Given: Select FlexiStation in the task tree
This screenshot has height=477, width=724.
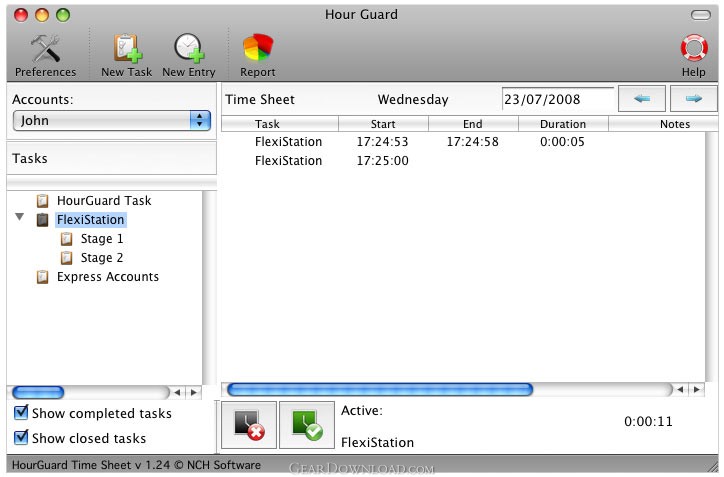Looking at the screenshot, I should (90, 219).
